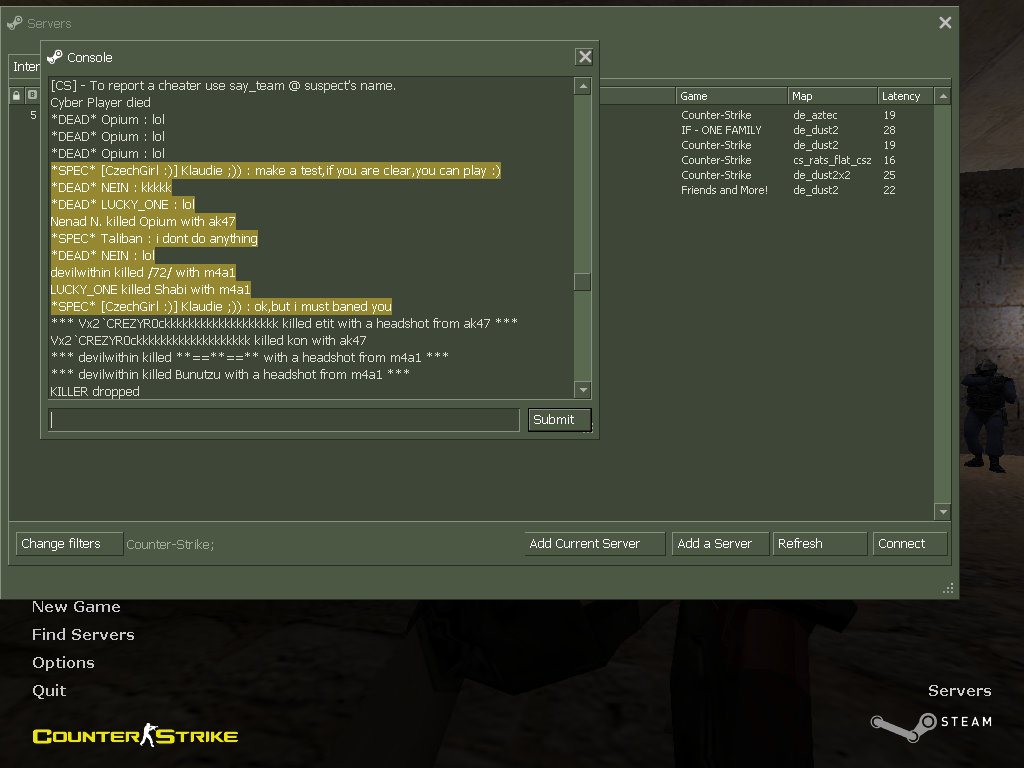This screenshot has height=768, width=1024.
Task: Sort servers by bot column icon
Action: point(32,95)
